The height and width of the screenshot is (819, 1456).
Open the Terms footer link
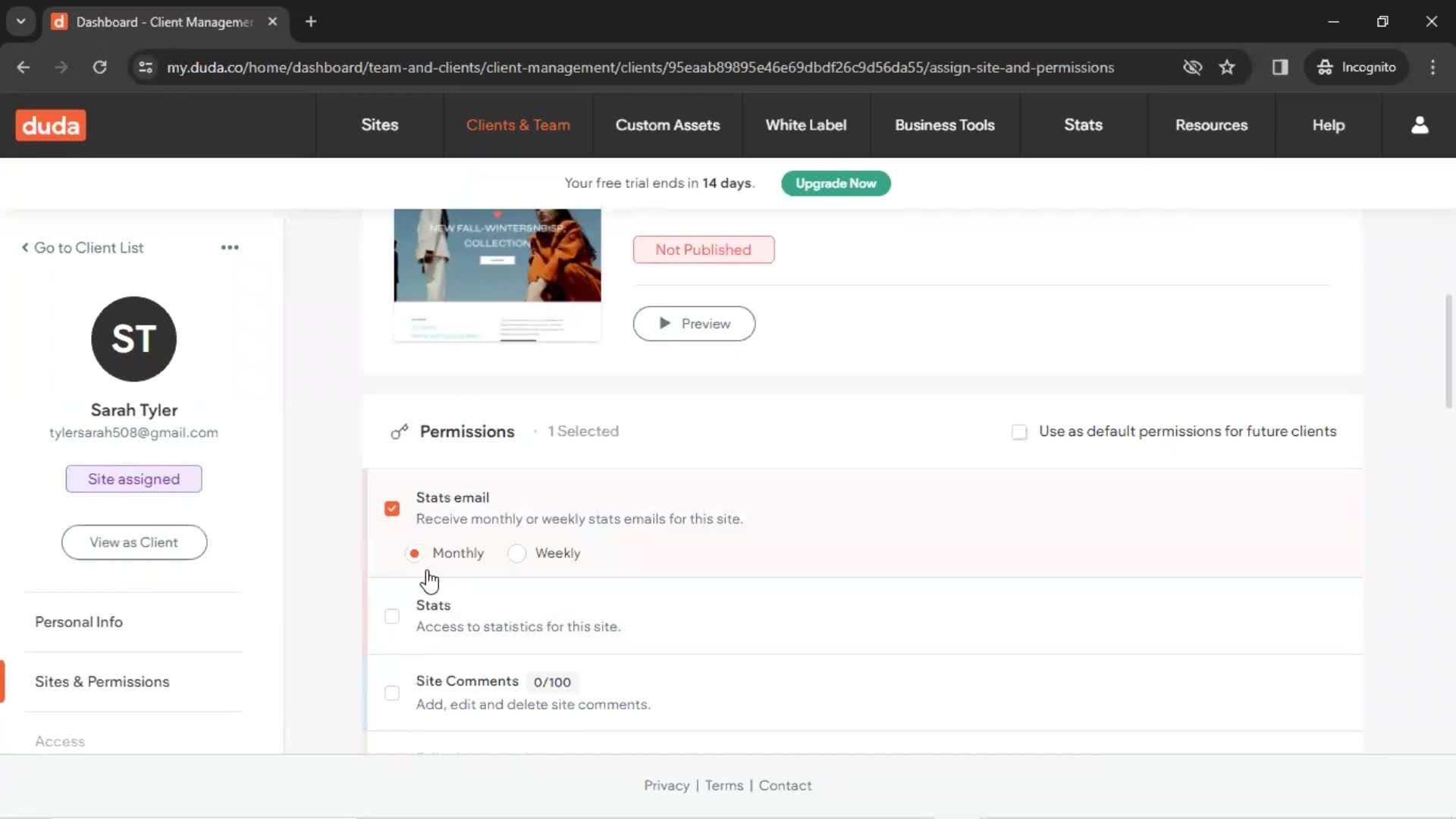pos(724,786)
